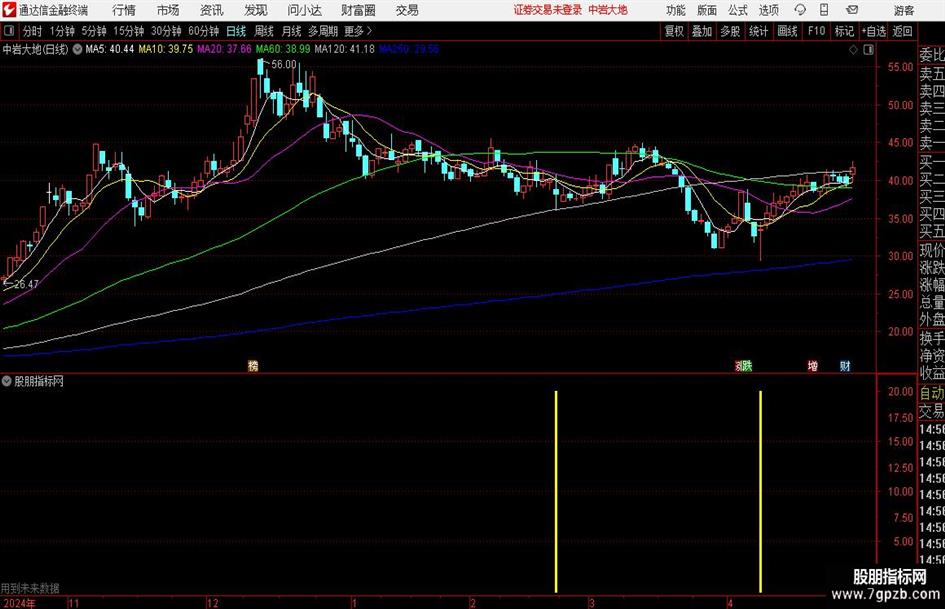
Task: Click the 自动 label in right panel
Action: click(x=932, y=394)
